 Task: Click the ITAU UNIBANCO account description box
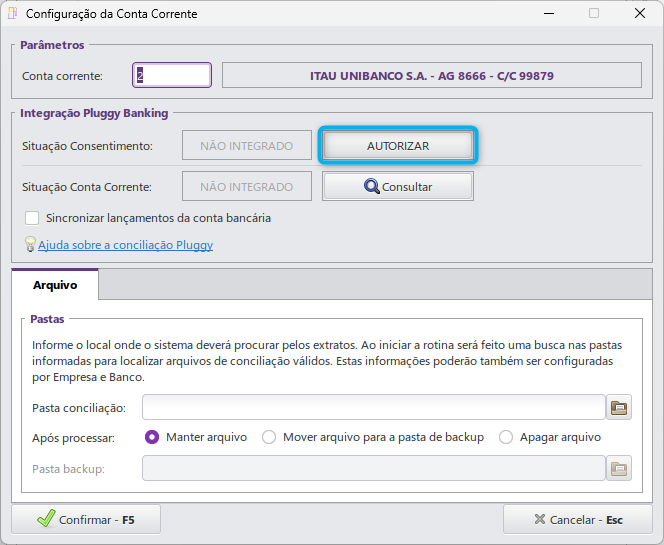[431, 75]
